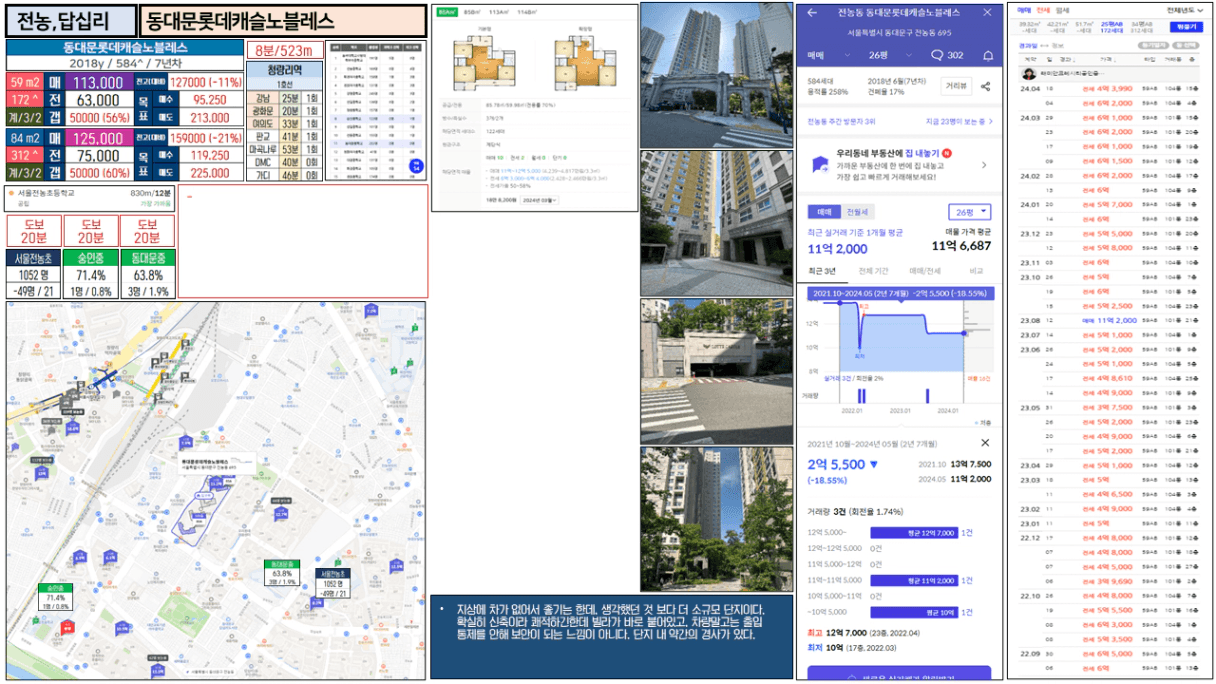Tap the notification bell icon

[x=988, y=55]
